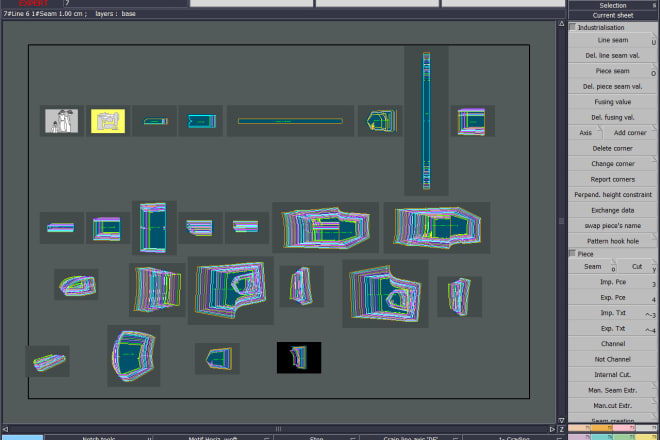Select Report corners
Viewport: 660px width, 440px height.
pyautogui.click(x=612, y=179)
